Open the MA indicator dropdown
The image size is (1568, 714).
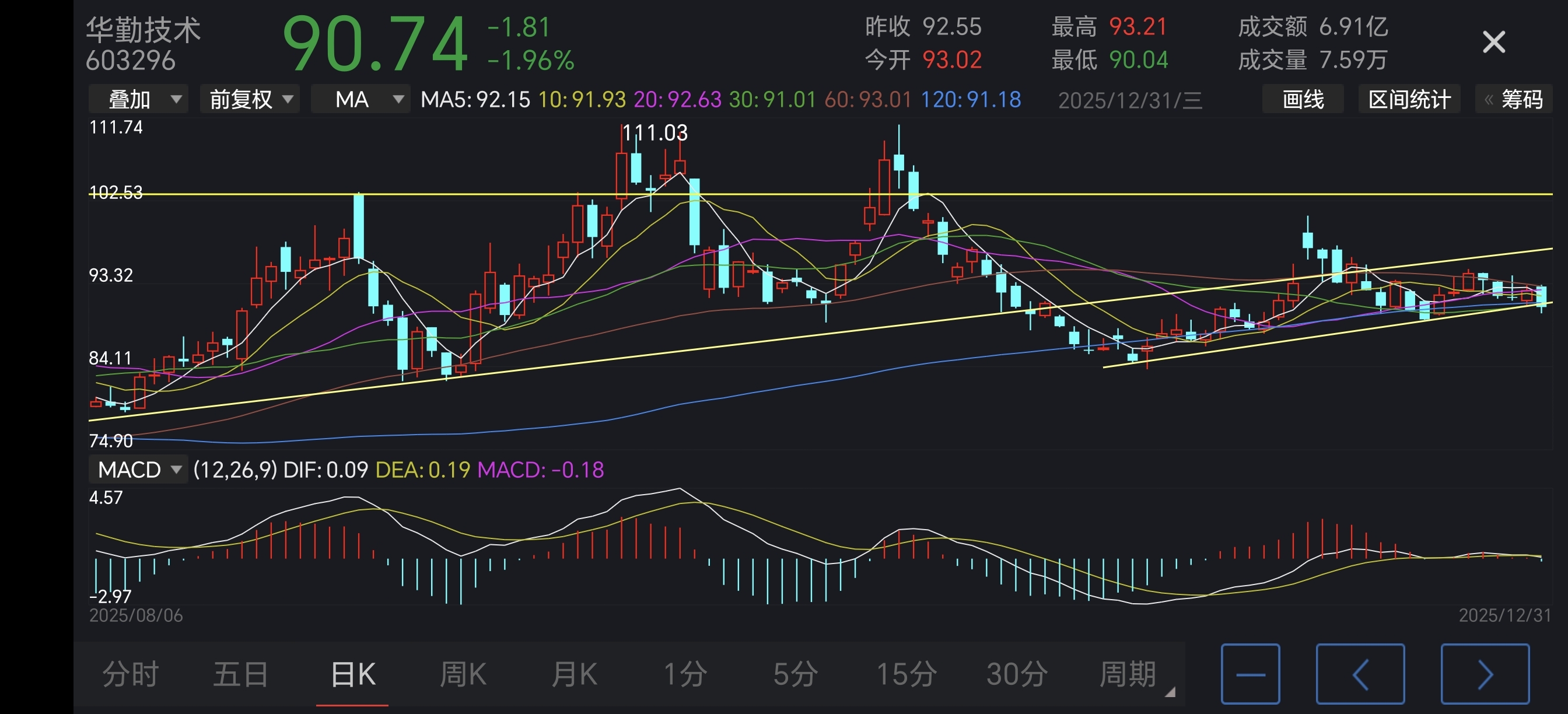(x=360, y=99)
